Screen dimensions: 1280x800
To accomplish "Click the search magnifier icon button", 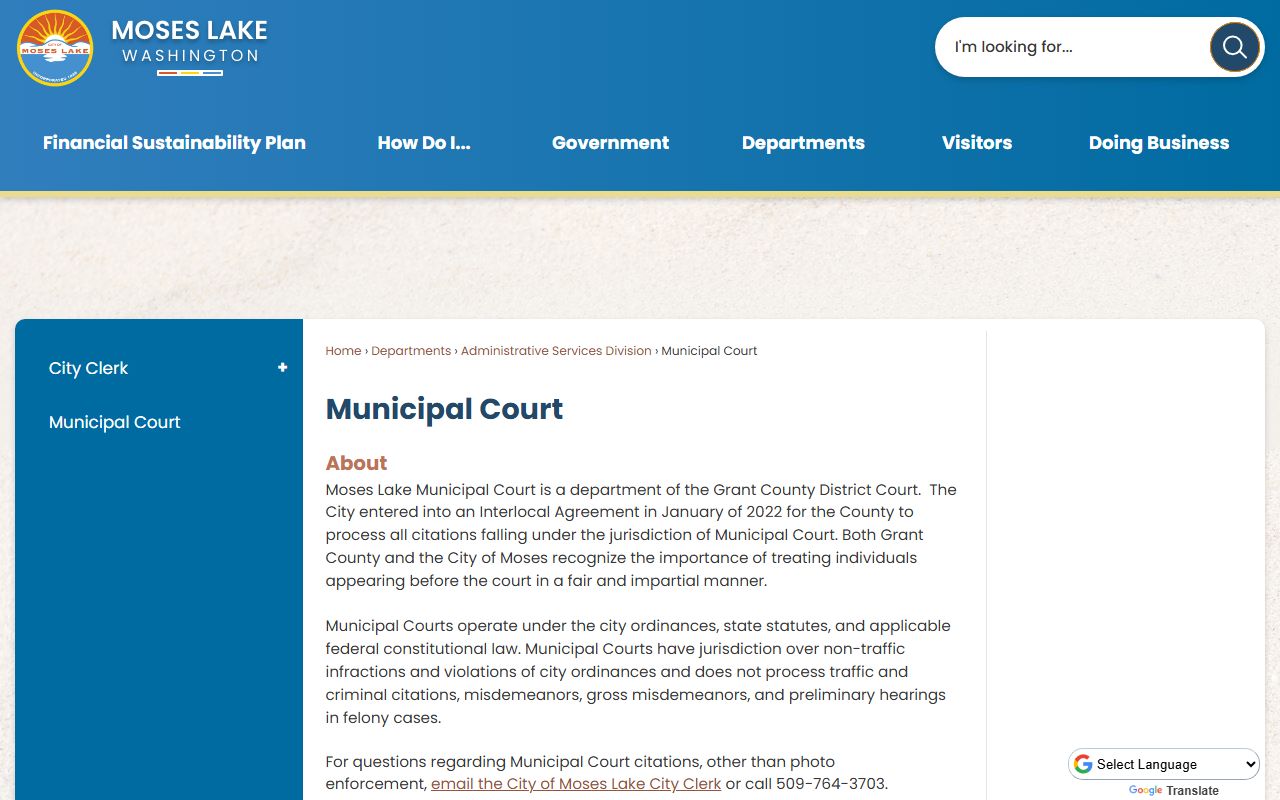I will pyautogui.click(x=1234, y=47).
